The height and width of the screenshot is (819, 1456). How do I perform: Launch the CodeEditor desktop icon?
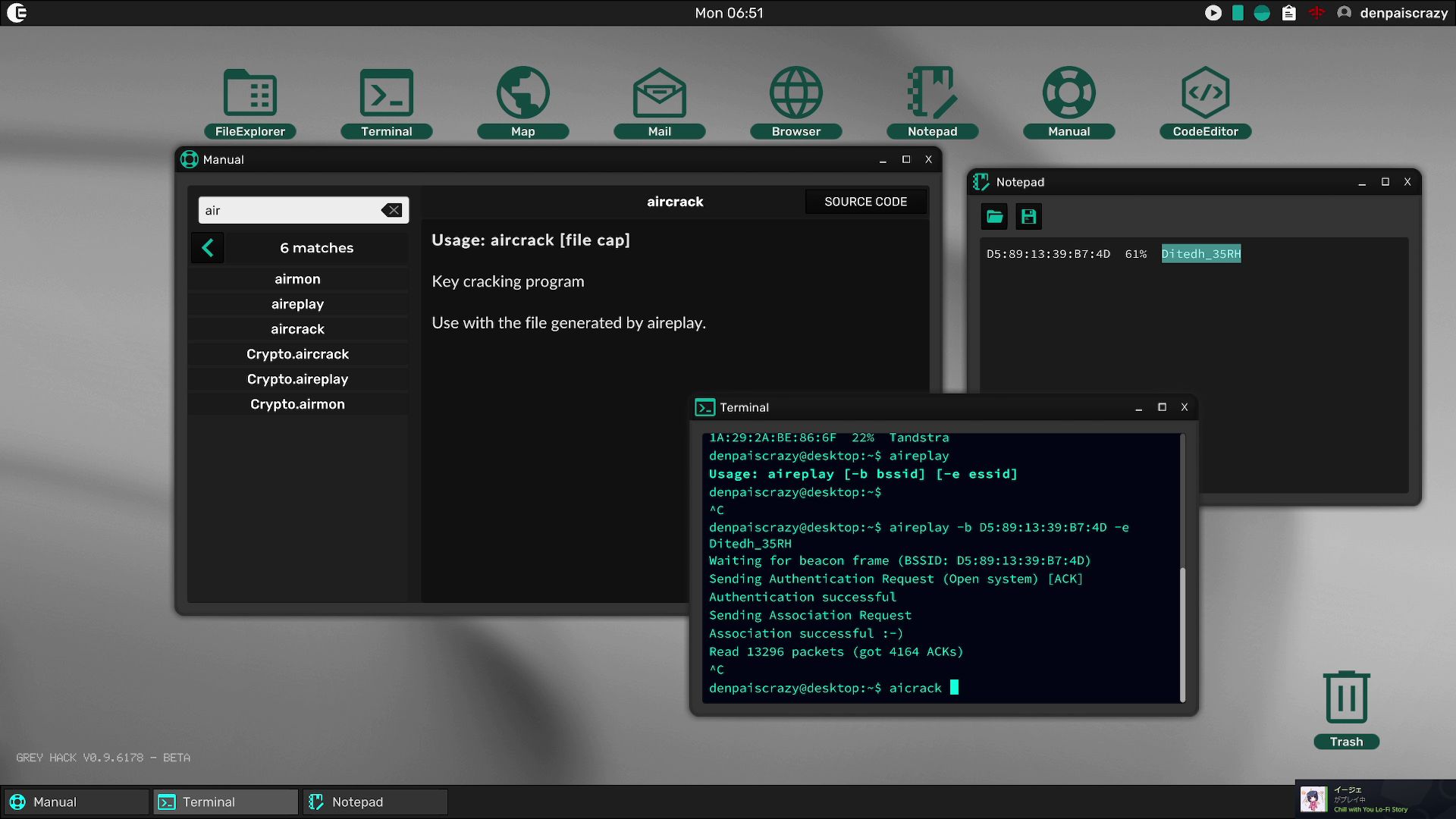pyautogui.click(x=1205, y=94)
